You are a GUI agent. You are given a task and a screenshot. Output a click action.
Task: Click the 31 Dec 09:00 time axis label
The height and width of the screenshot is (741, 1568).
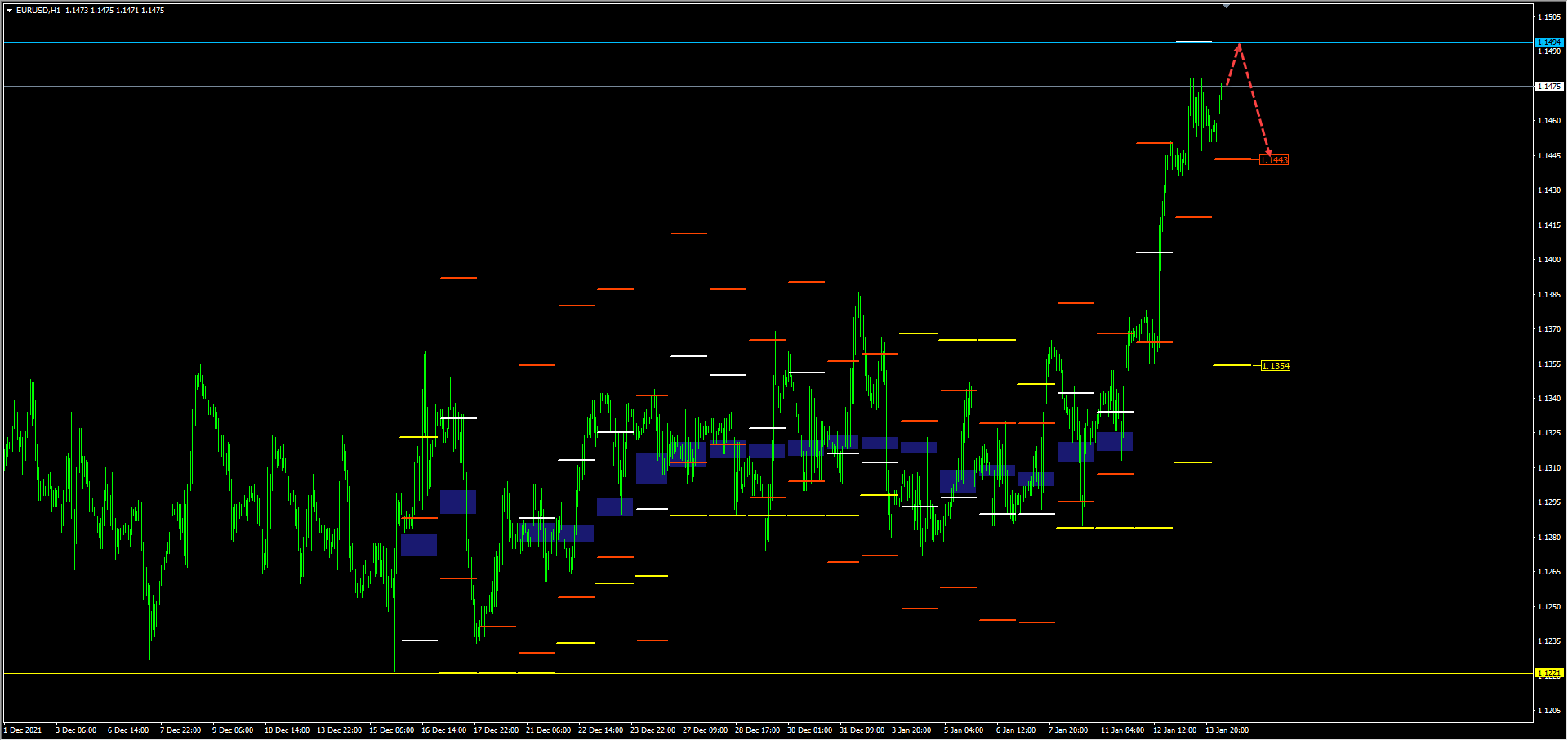click(862, 730)
